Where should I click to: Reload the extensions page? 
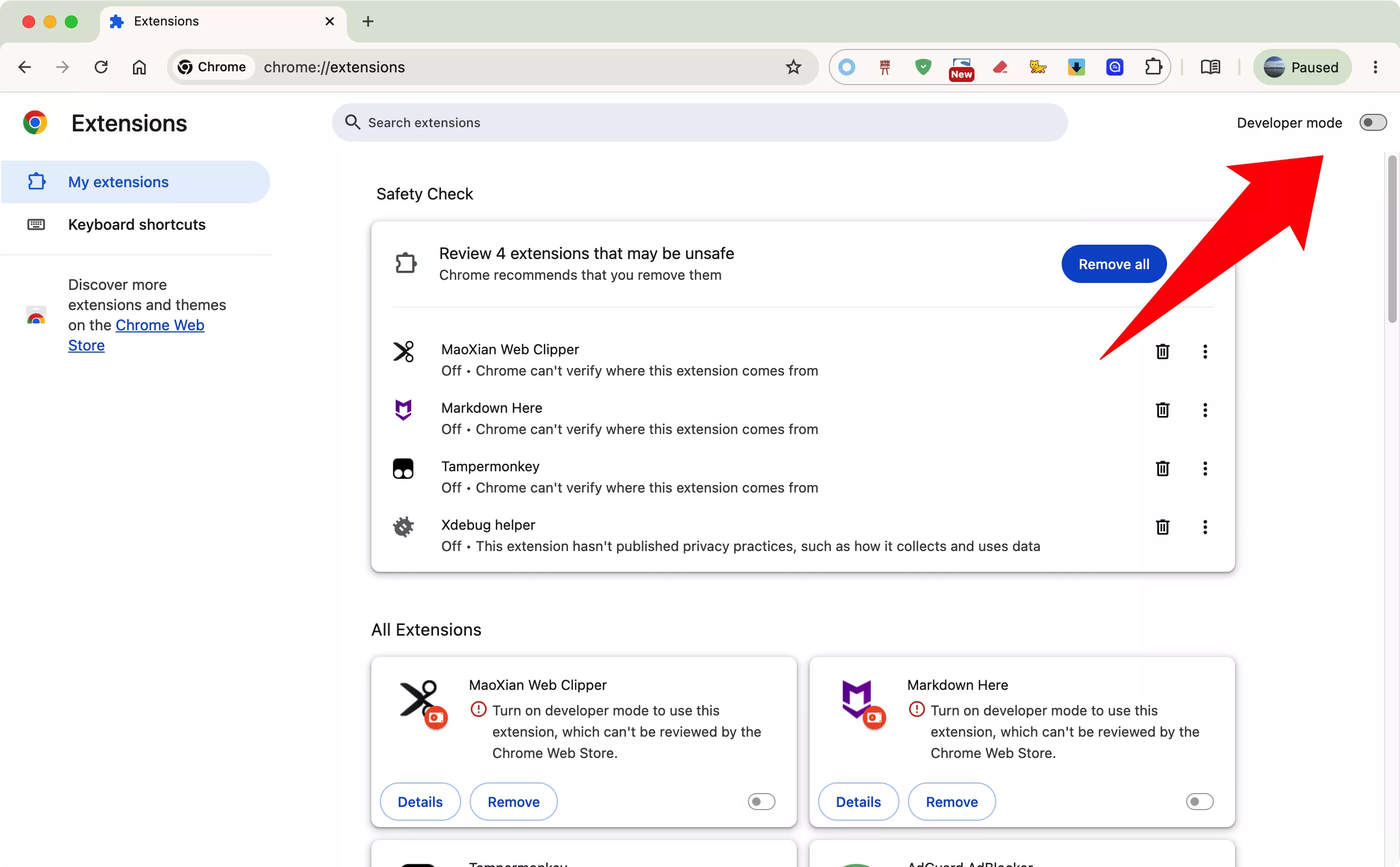(101, 67)
